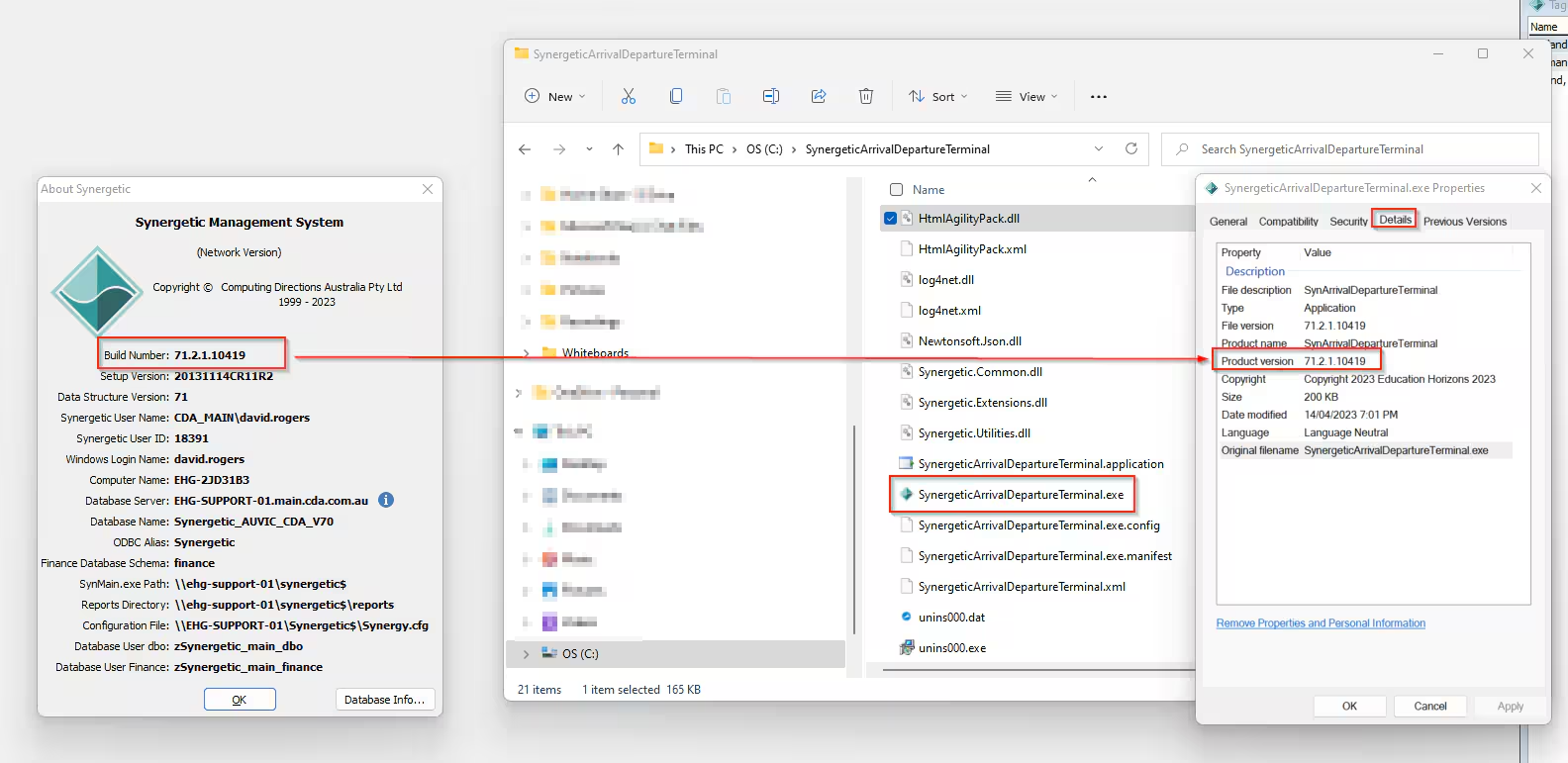Screen dimensions: 1568x763
Task: Click the Copy icon in Explorer toolbar
Action: (x=676, y=96)
